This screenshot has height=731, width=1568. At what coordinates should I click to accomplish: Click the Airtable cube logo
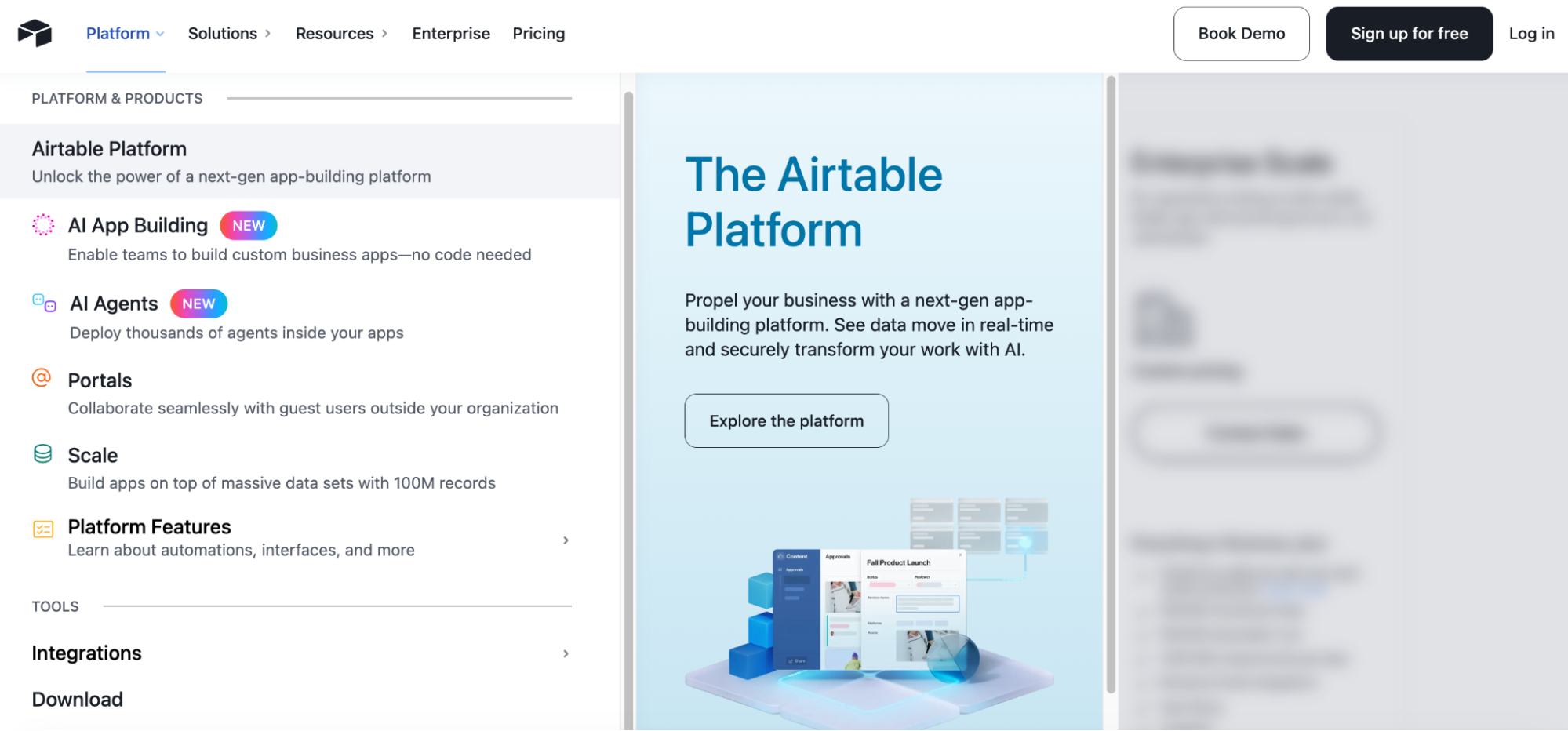[33, 33]
